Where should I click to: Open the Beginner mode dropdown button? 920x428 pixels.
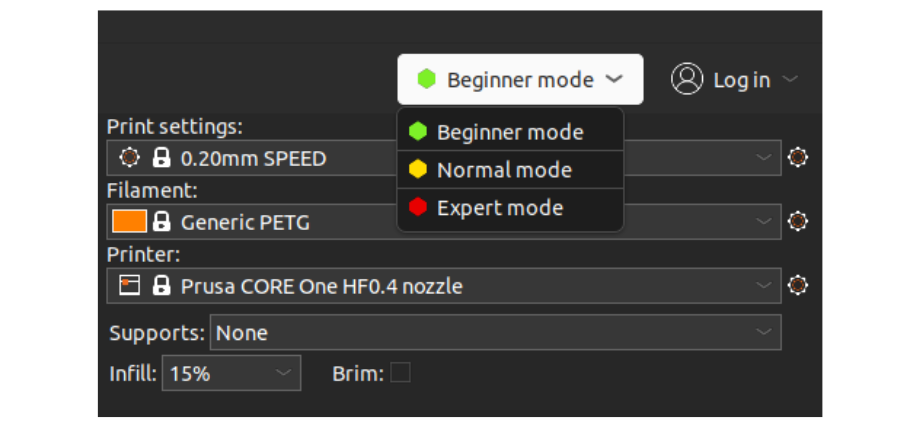[520, 79]
